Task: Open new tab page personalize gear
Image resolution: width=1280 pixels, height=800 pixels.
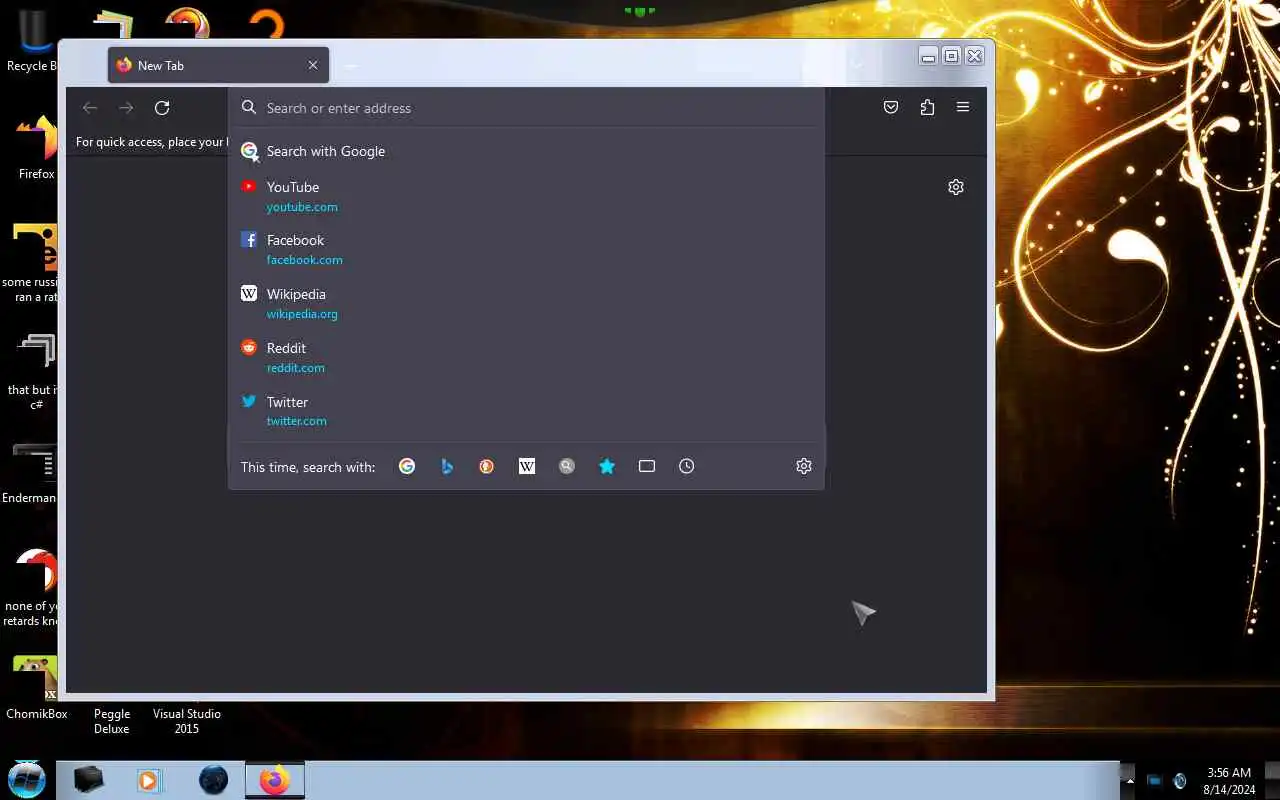Action: click(956, 187)
